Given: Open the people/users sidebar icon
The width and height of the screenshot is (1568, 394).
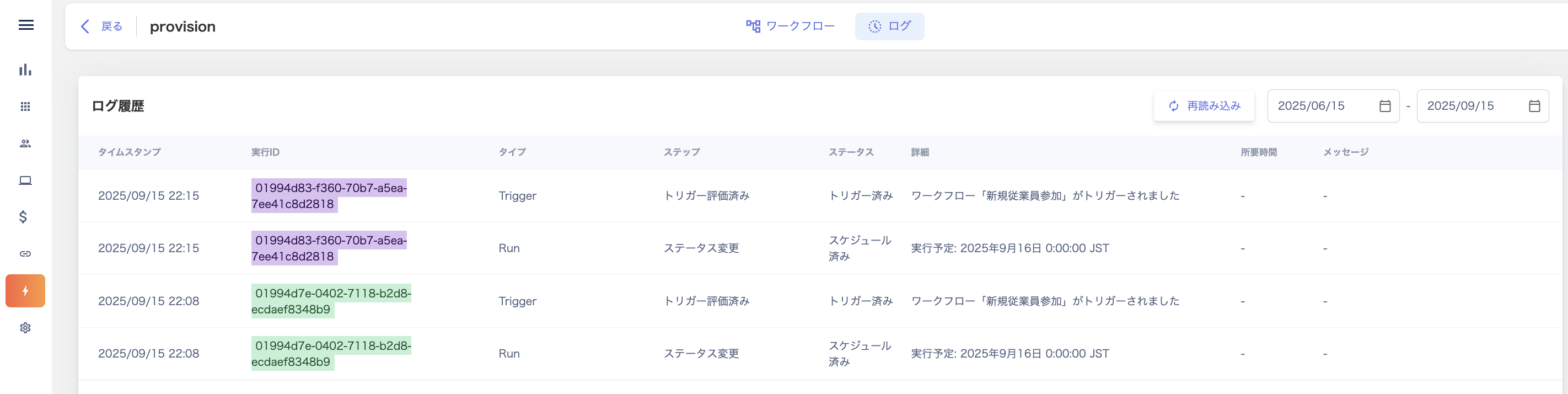Looking at the screenshot, I should (25, 143).
